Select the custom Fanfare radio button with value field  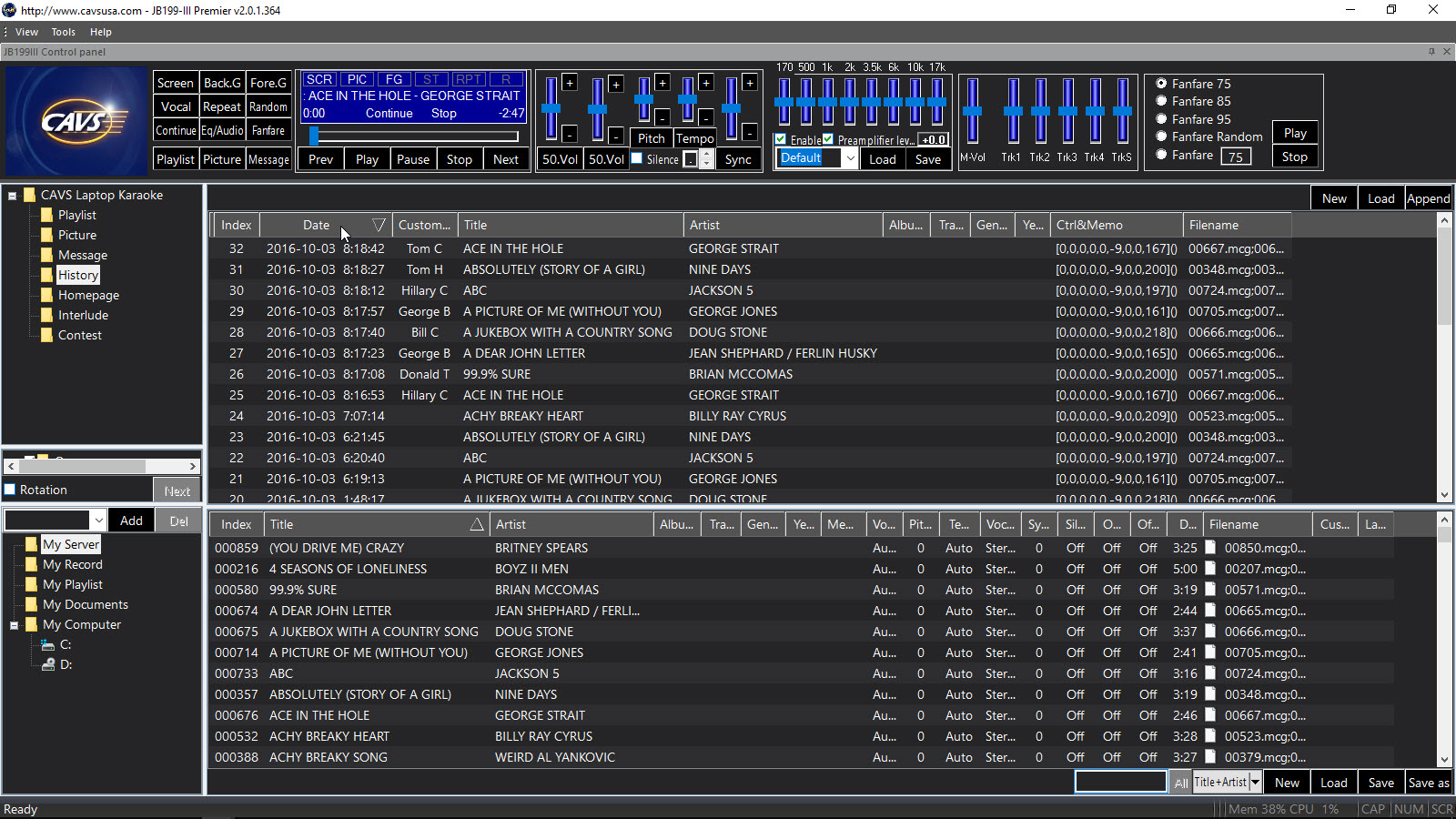tap(1161, 155)
